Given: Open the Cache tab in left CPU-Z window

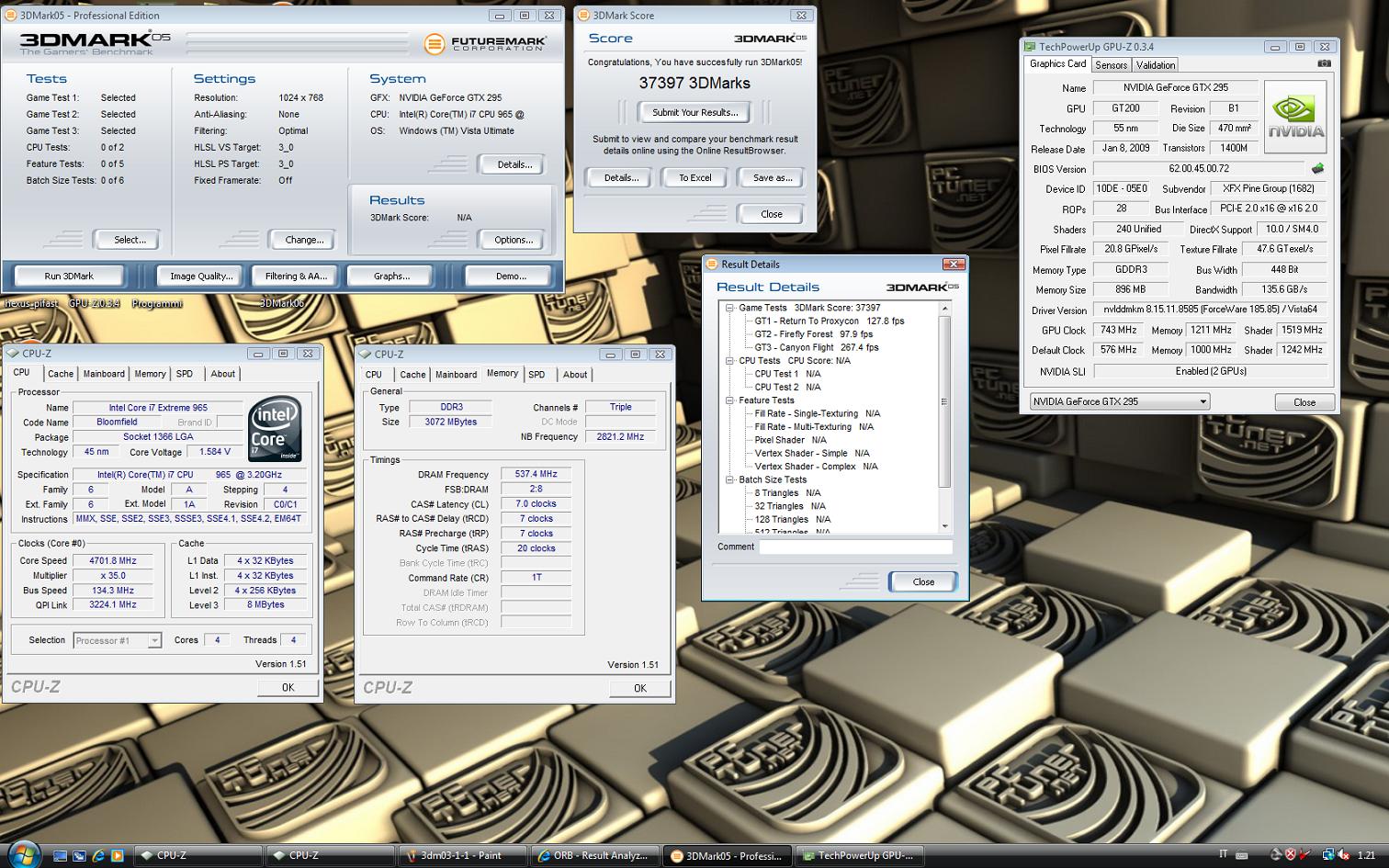Looking at the screenshot, I should [x=61, y=374].
